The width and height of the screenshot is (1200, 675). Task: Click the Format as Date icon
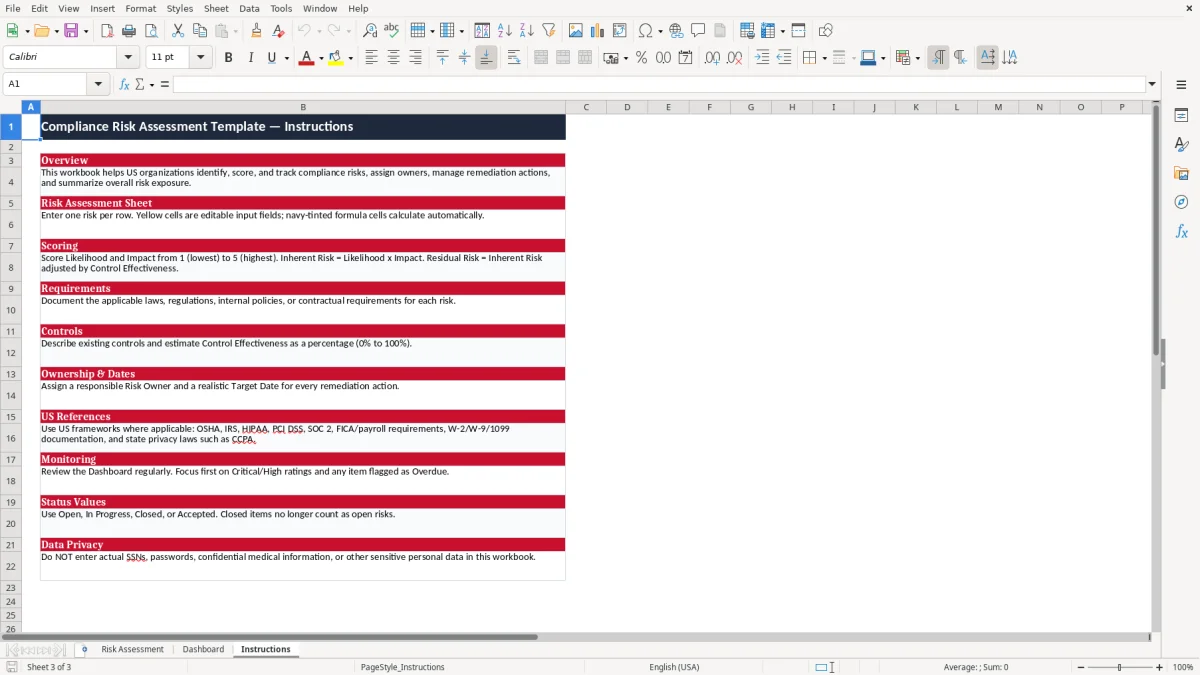point(685,58)
